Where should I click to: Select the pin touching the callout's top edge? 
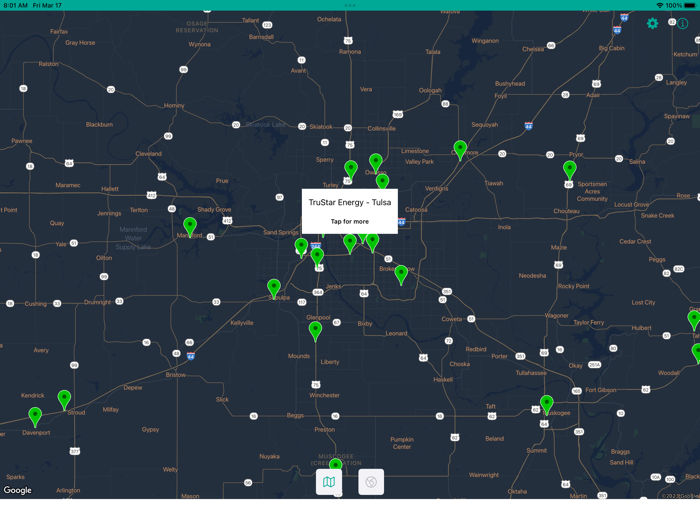tap(382, 181)
